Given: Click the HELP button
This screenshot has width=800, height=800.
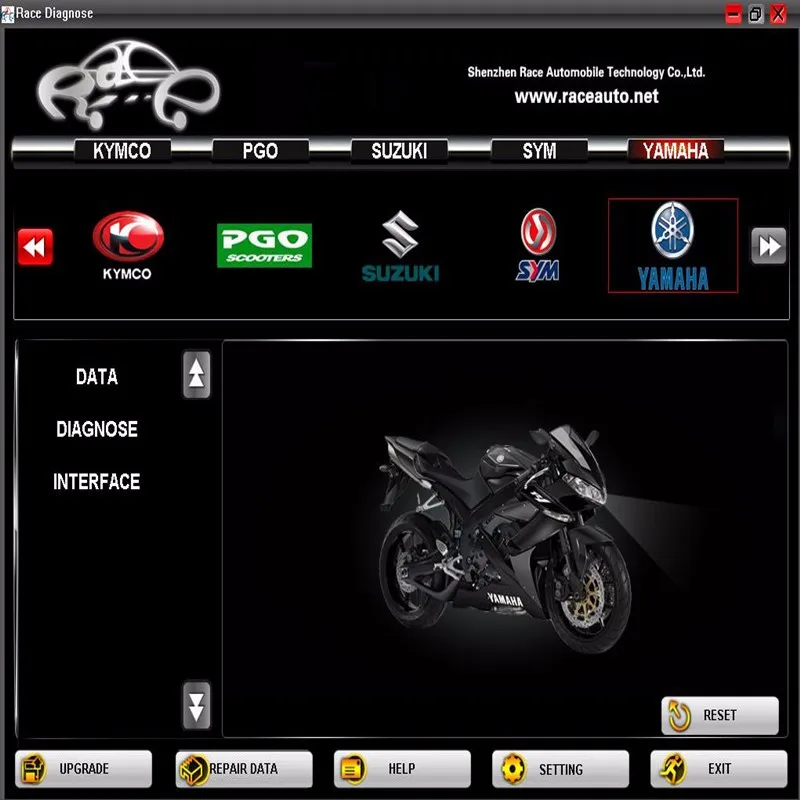Looking at the screenshot, I should pos(402,768).
